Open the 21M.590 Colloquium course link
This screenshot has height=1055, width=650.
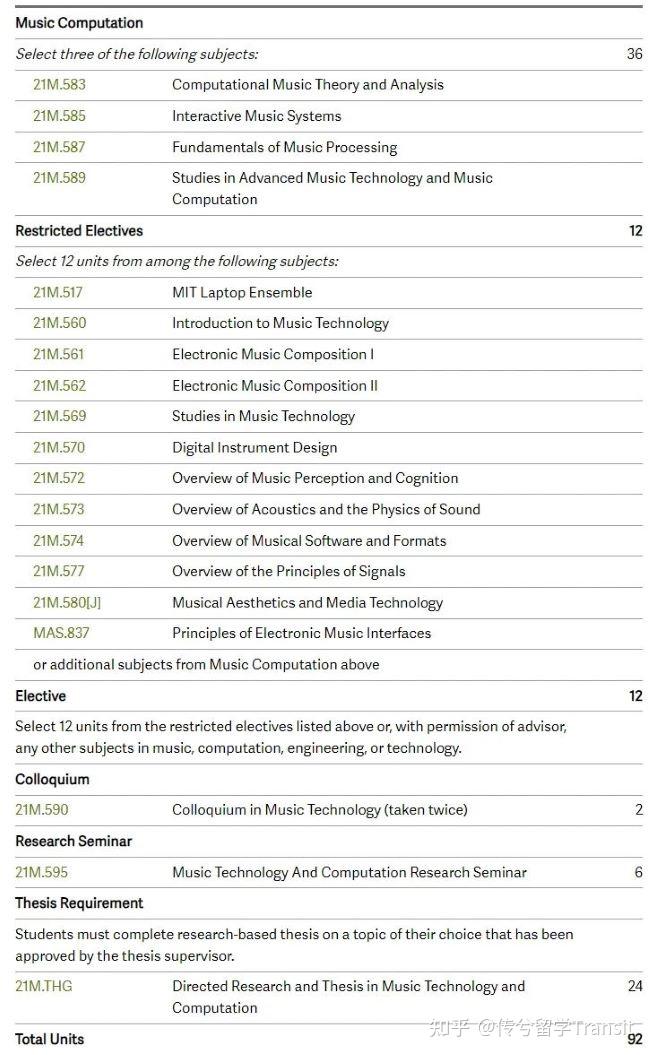(42, 809)
